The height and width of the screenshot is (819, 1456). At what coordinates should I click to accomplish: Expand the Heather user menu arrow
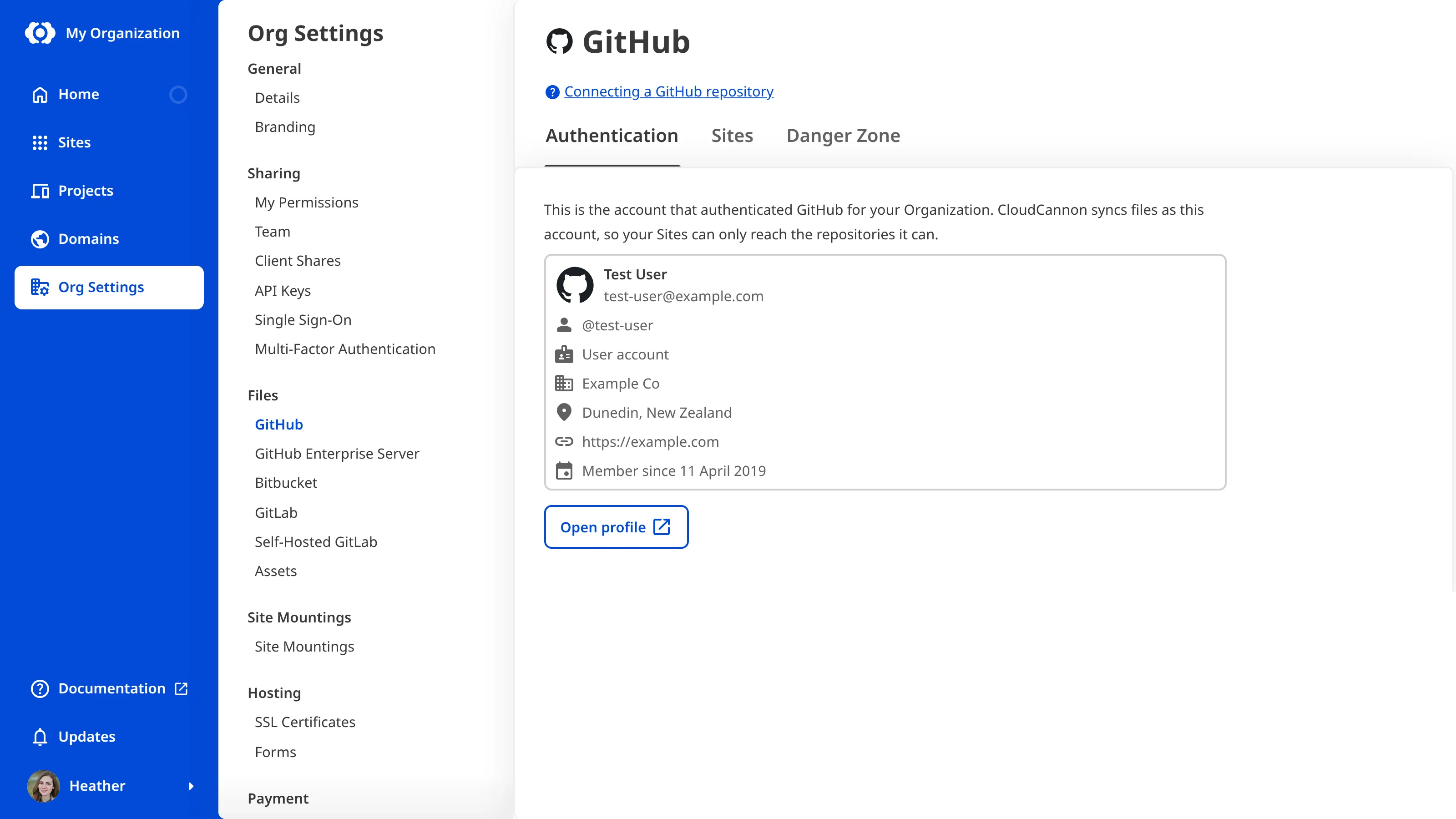(x=191, y=786)
